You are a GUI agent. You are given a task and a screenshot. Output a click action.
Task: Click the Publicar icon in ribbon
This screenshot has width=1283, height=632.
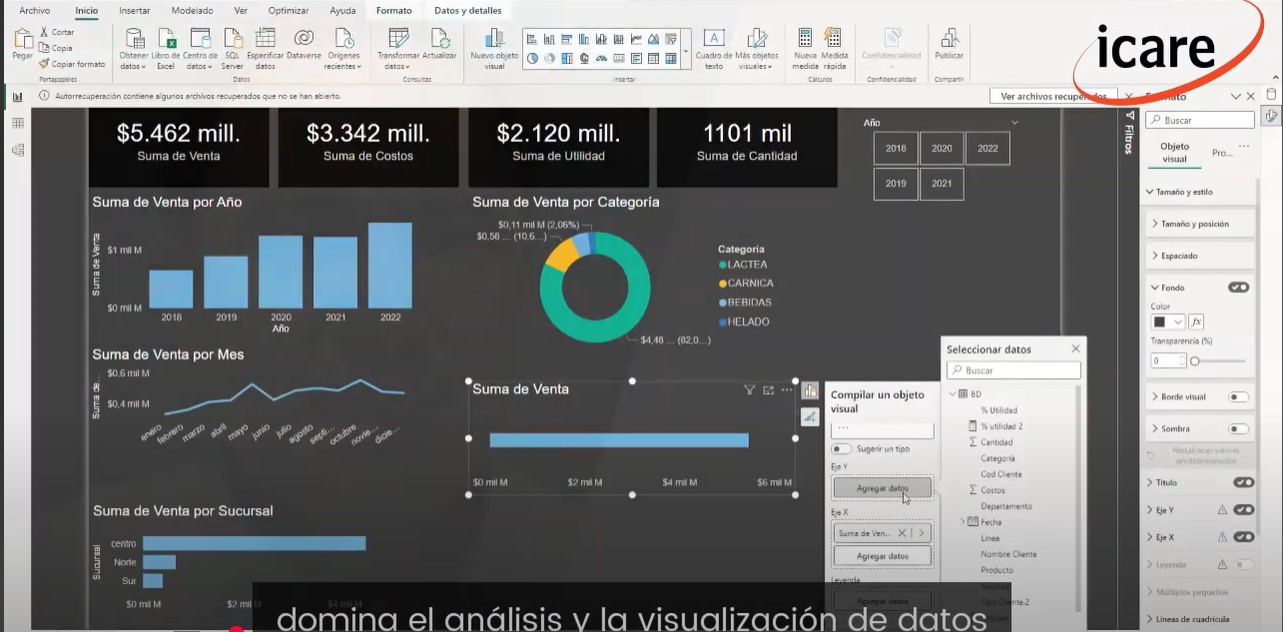[x=949, y=40]
